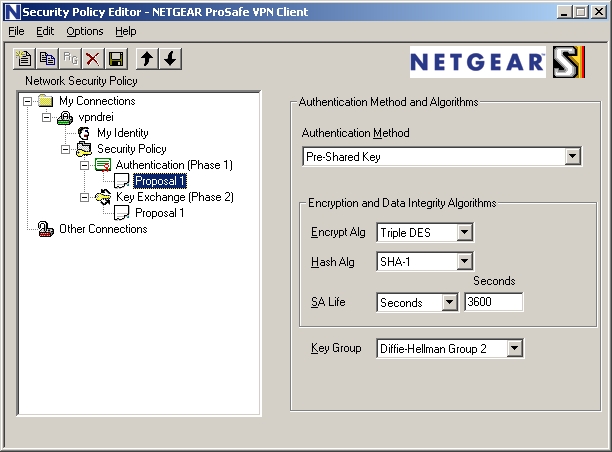Click the My Connections folder icon
Screen dimensions: 612x452
click(x=46, y=101)
